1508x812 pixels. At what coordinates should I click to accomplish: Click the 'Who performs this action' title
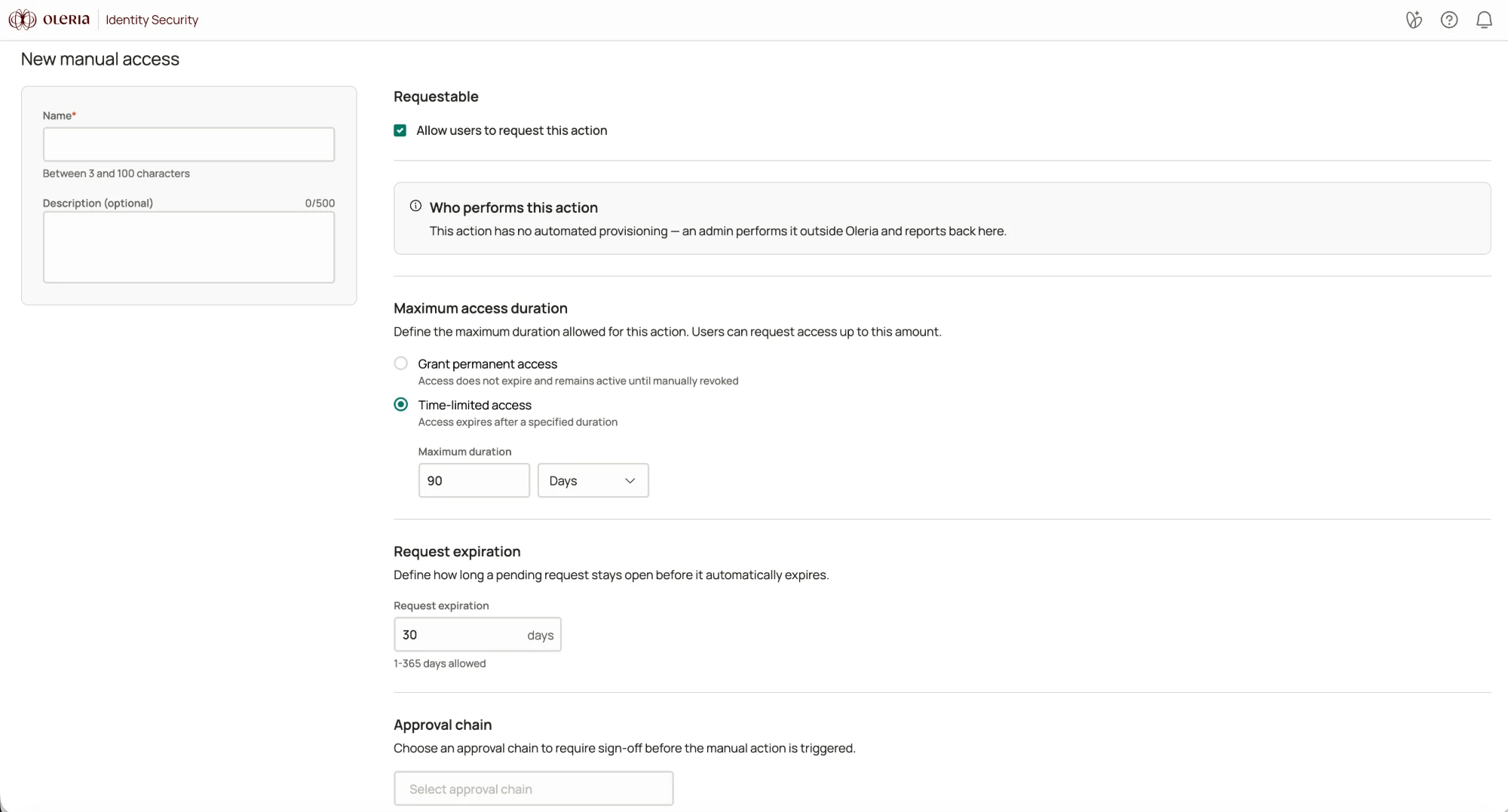click(x=513, y=207)
